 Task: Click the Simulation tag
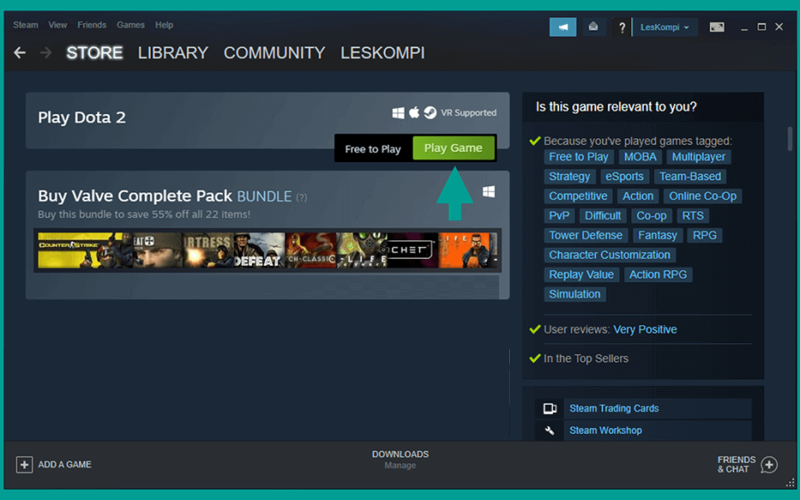click(x=575, y=294)
